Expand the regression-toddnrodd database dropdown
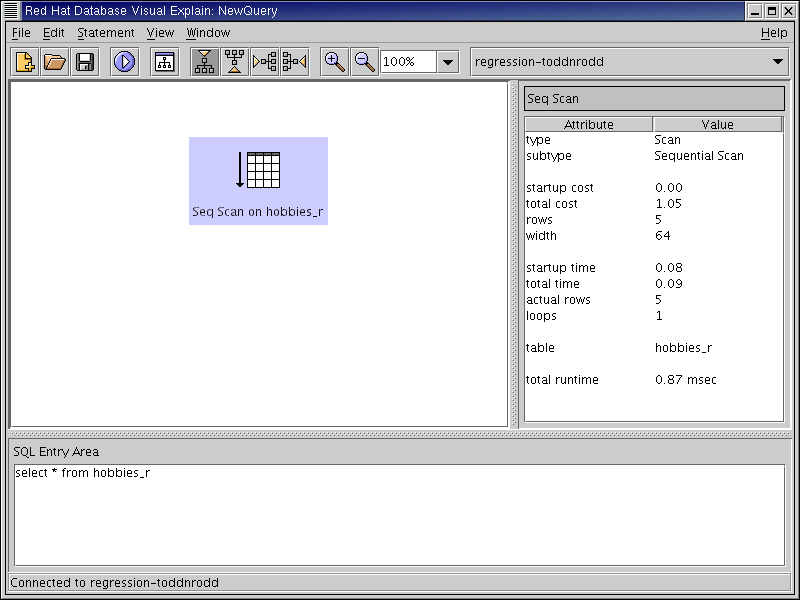 click(x=778, y=62)
